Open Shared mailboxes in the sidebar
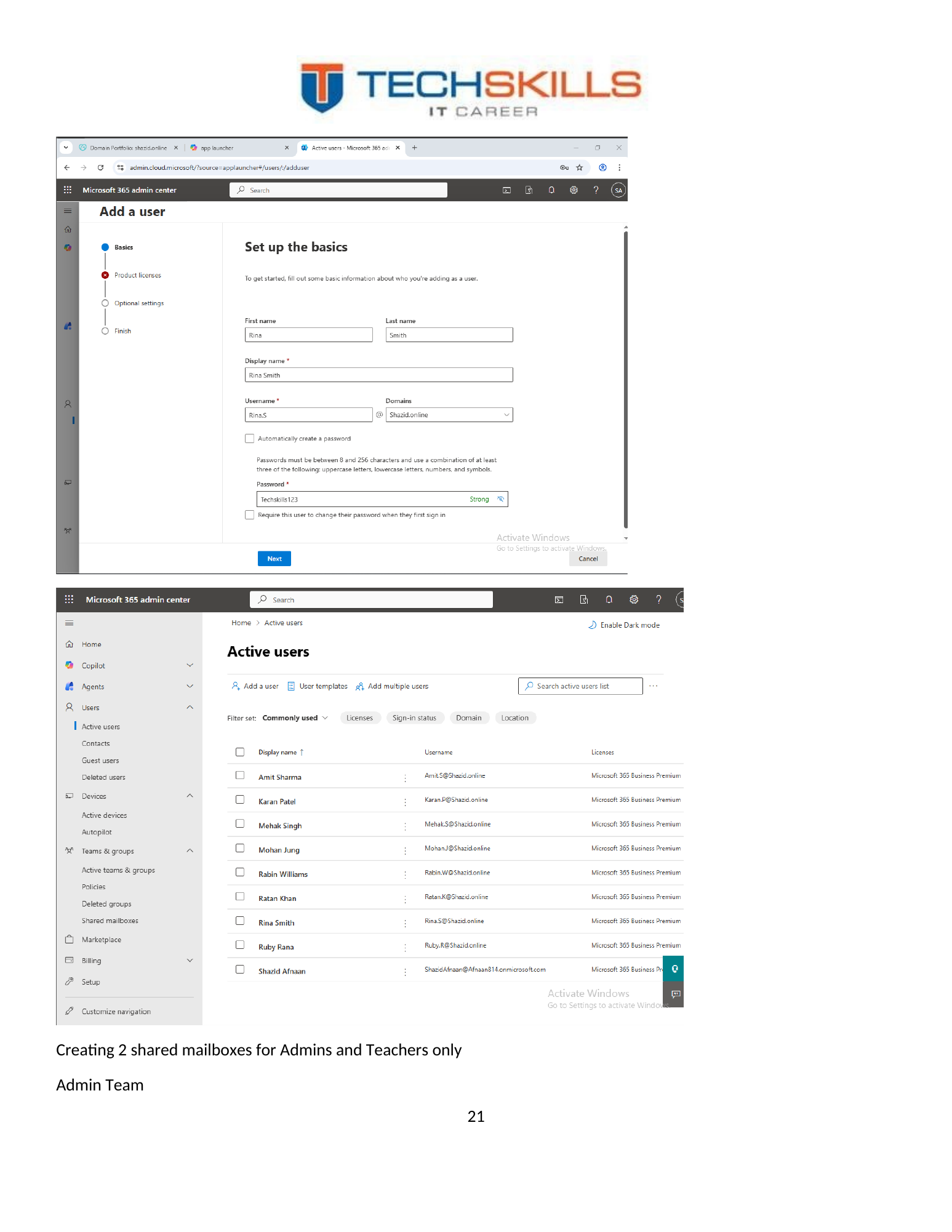This screenshot has height=1232, width=952. (x=110, y=921)
